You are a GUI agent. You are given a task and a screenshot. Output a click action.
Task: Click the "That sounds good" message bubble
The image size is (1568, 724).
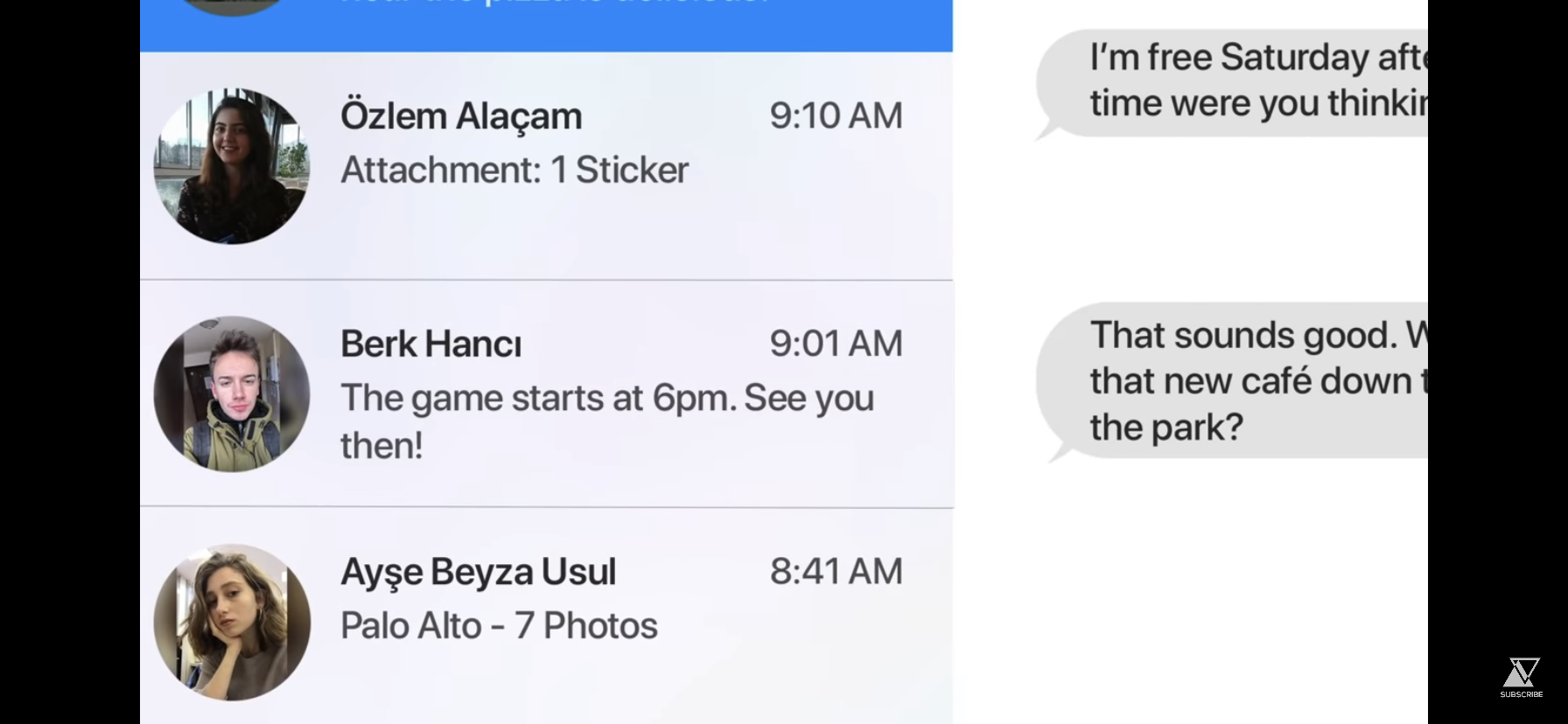point(1242,380)
